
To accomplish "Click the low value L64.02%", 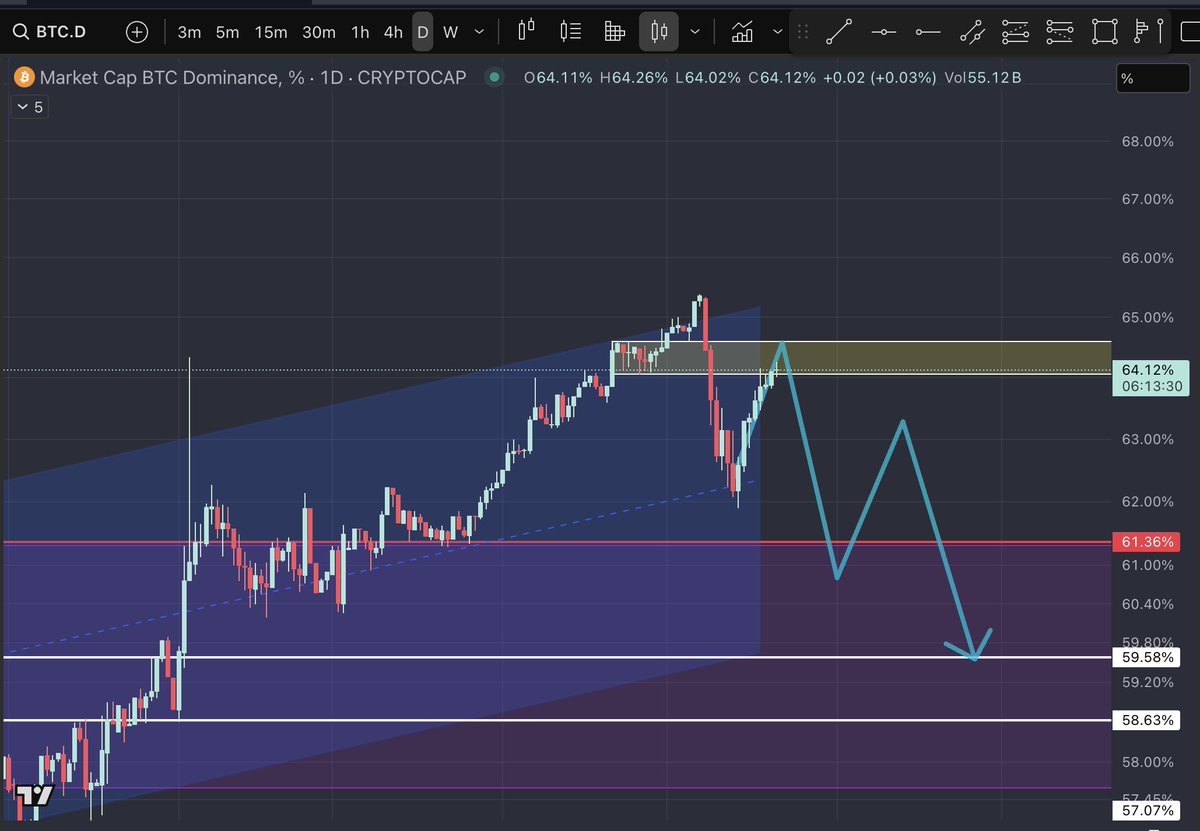I will tap(709, 77).
